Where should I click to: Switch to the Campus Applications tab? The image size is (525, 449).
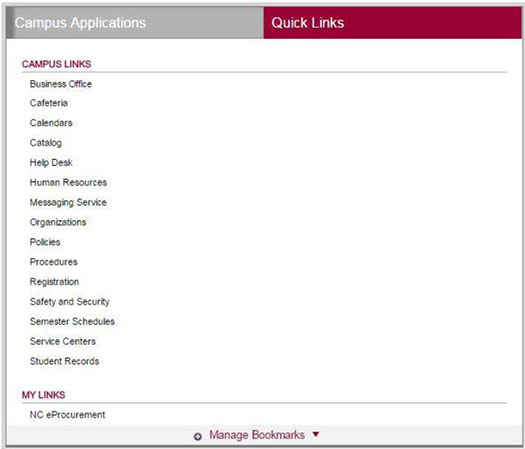(x=135, y=23)
